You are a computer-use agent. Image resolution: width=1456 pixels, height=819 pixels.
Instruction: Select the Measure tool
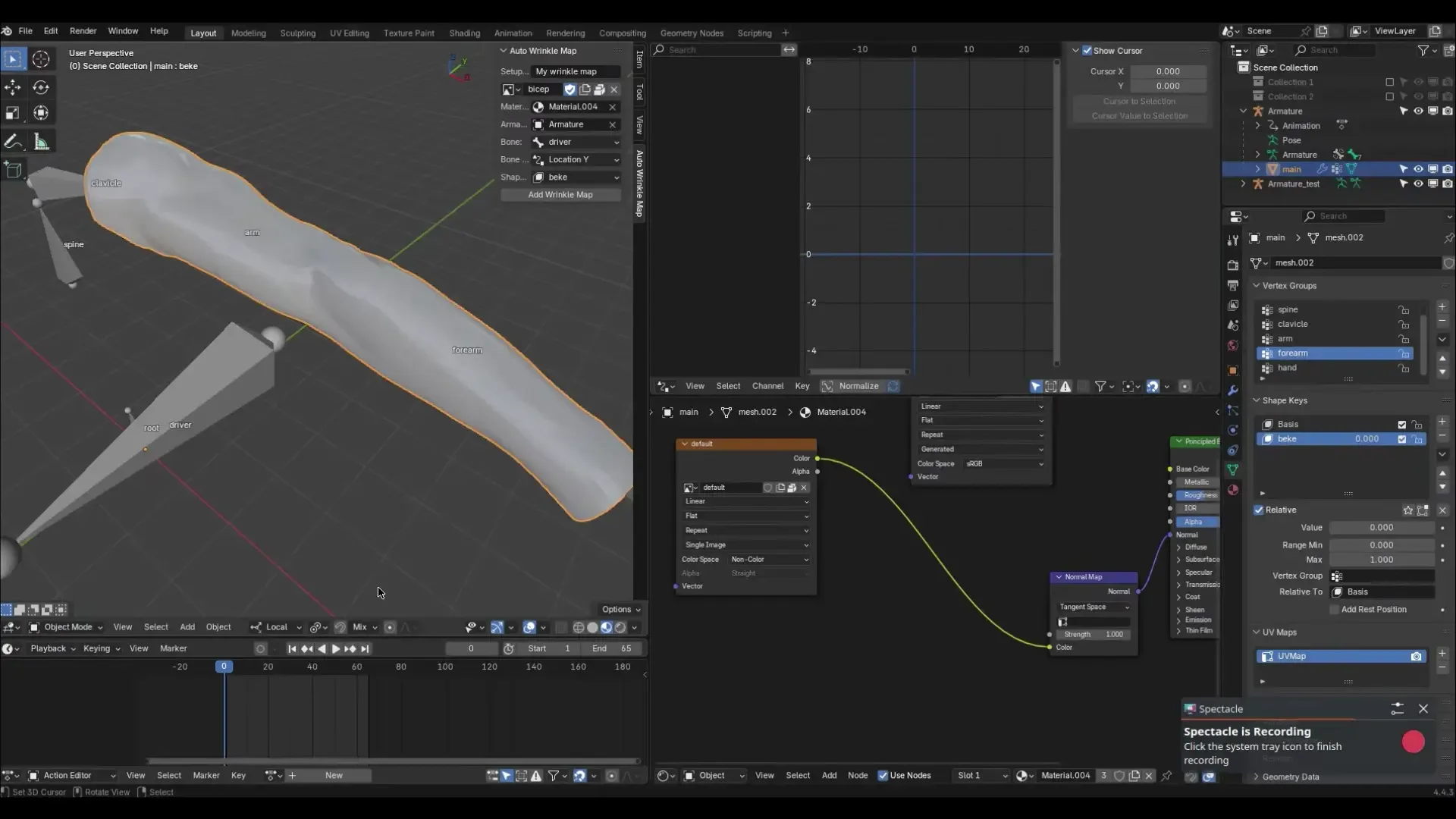tap(41, 142)
